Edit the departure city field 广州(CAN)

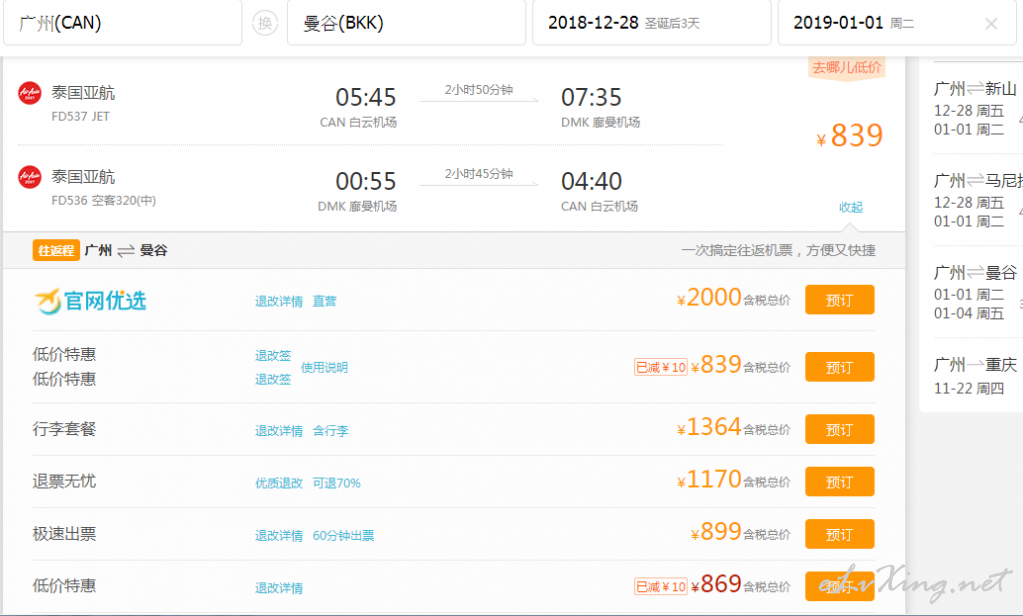coord(123,23)
